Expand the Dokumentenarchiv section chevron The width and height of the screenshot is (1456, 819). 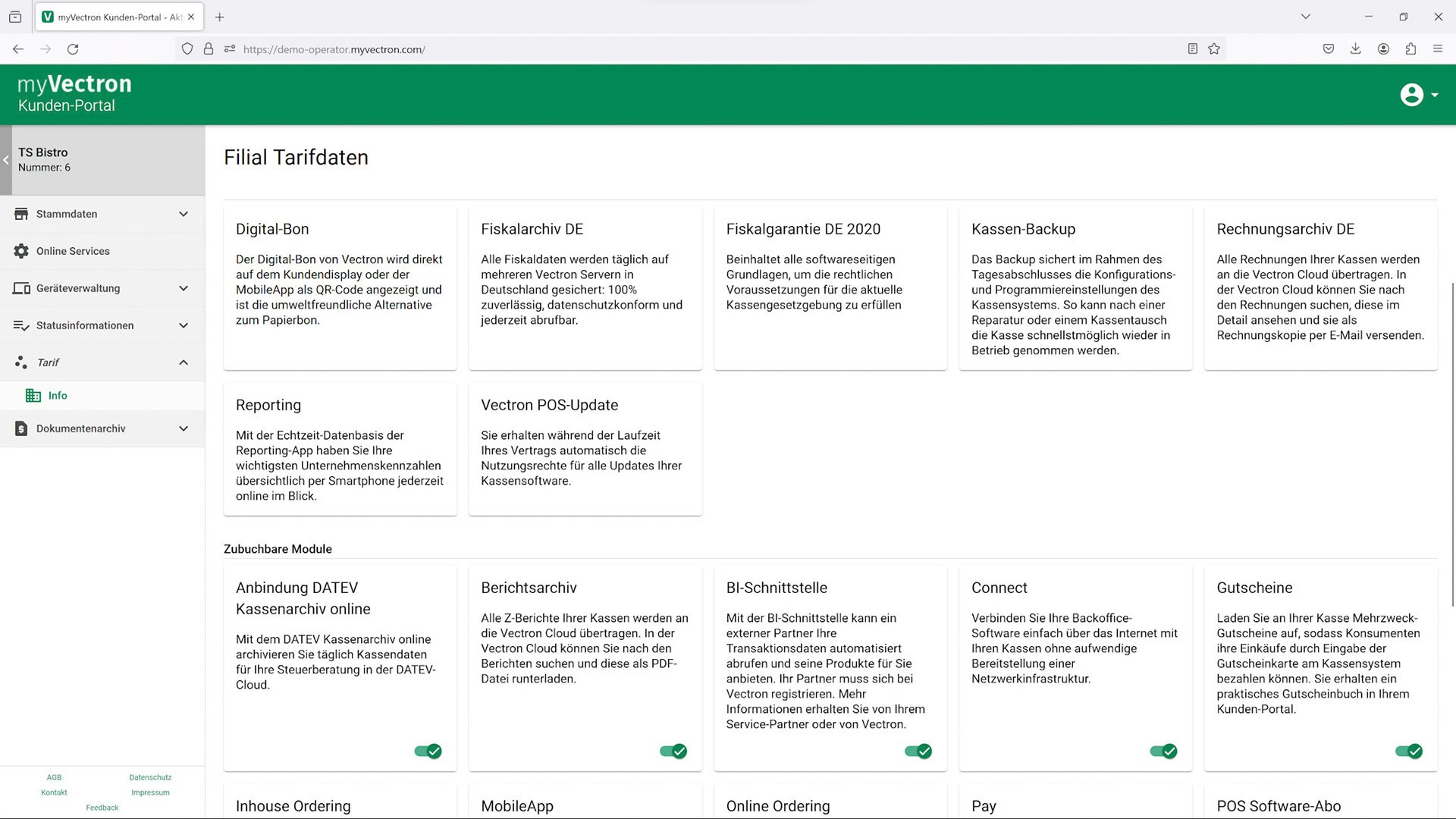tap(184, 428)
